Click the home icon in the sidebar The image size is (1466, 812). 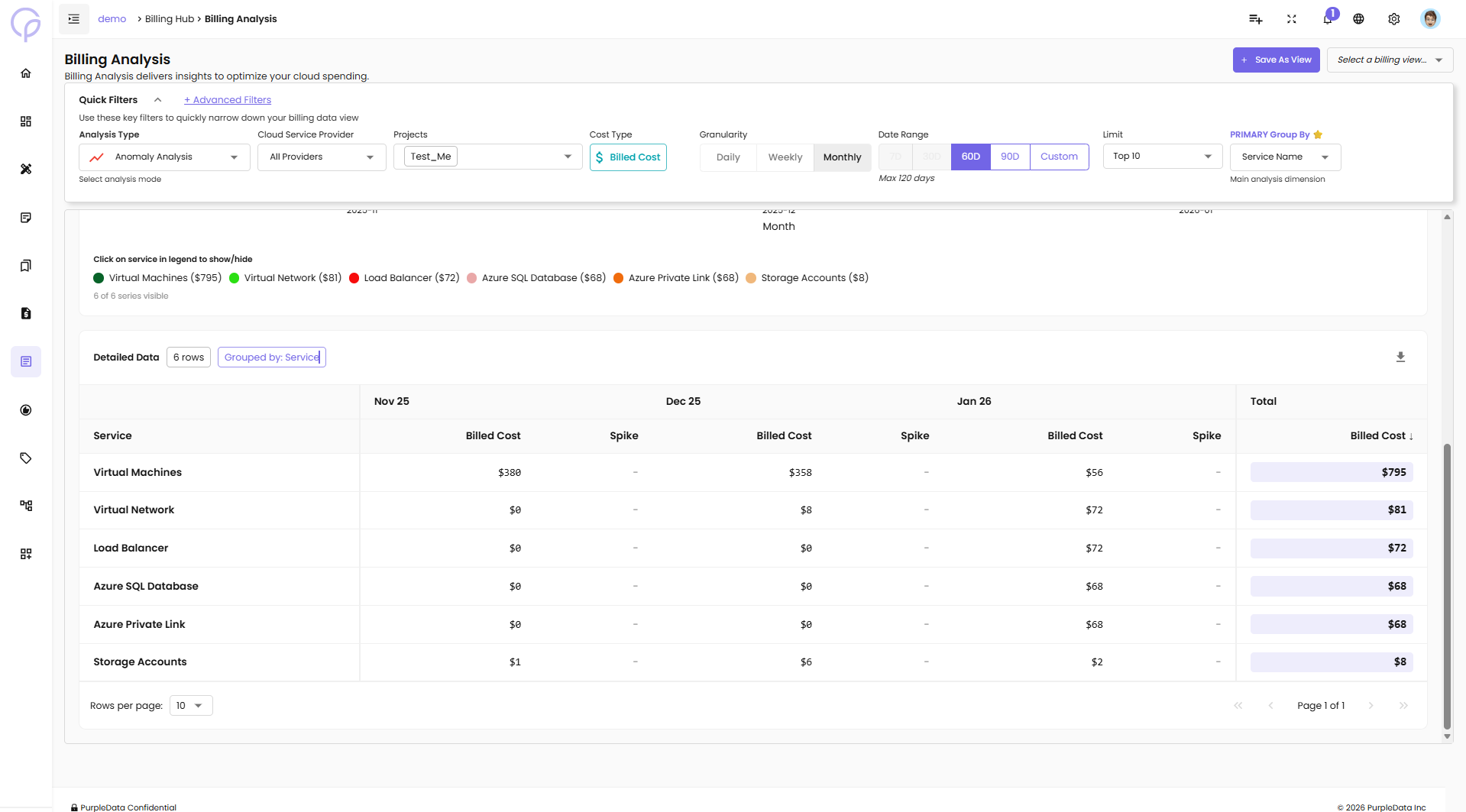point(26,73)
